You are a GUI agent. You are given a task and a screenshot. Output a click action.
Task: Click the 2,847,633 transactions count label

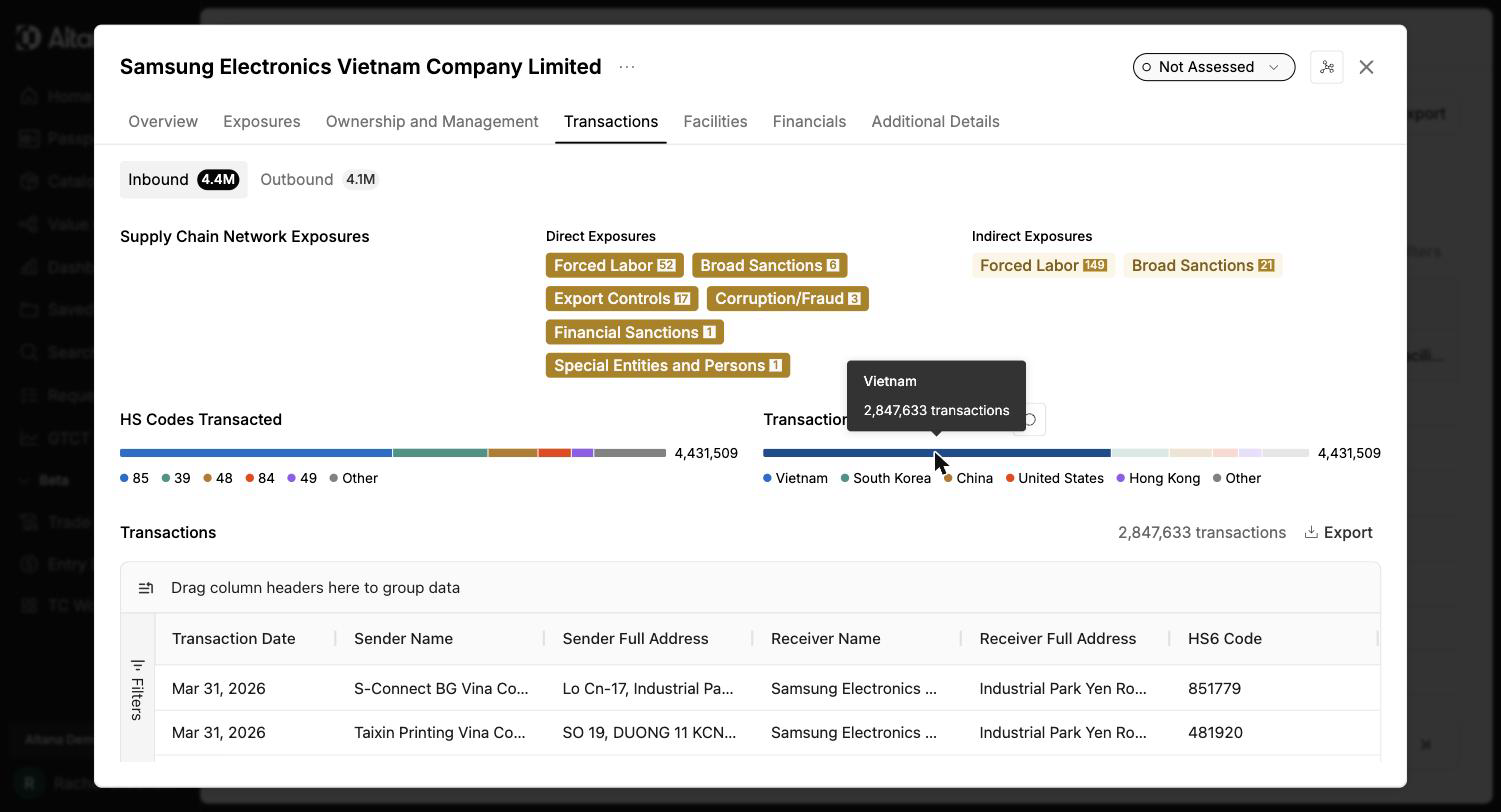pos(1202,532)
